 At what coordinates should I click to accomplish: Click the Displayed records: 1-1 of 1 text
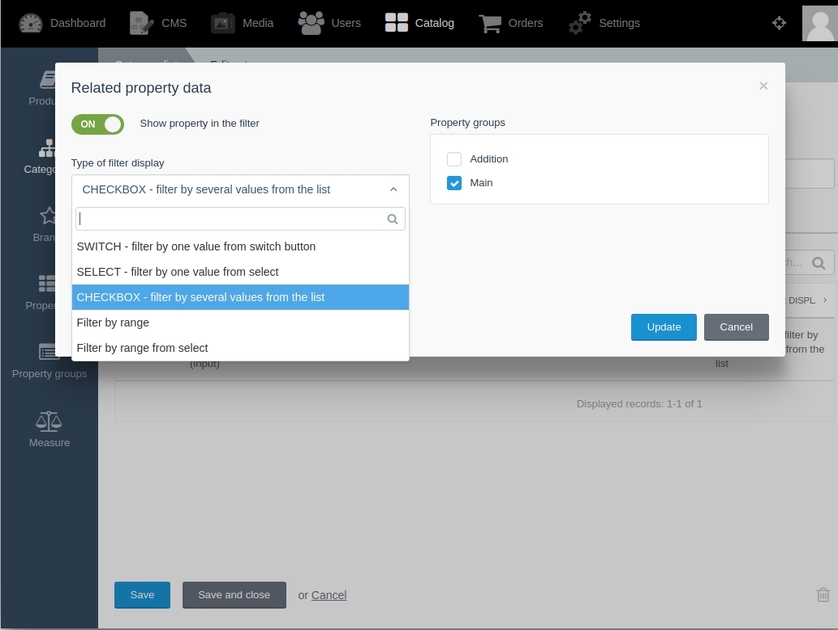(x=639, y=404)
